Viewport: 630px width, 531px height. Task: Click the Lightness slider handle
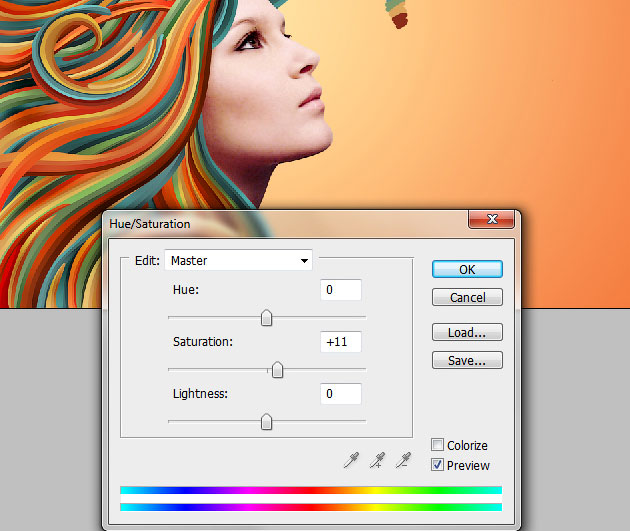click(x=266, y=422)
